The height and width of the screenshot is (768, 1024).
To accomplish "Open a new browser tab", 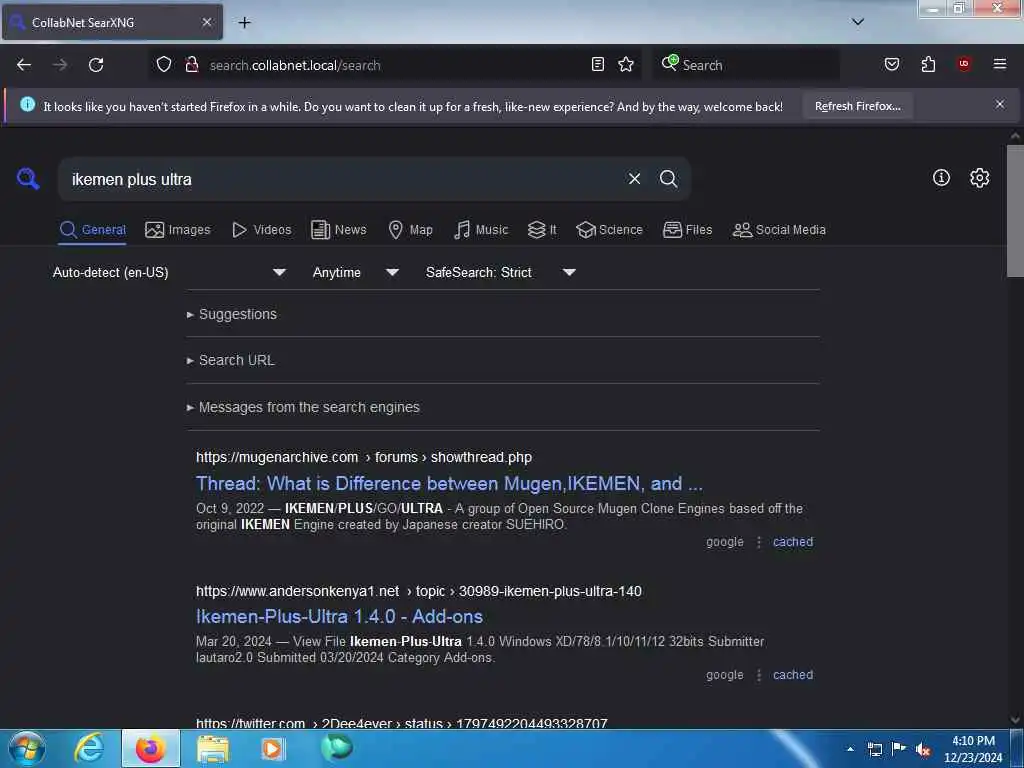I will [x=244, y=22].
